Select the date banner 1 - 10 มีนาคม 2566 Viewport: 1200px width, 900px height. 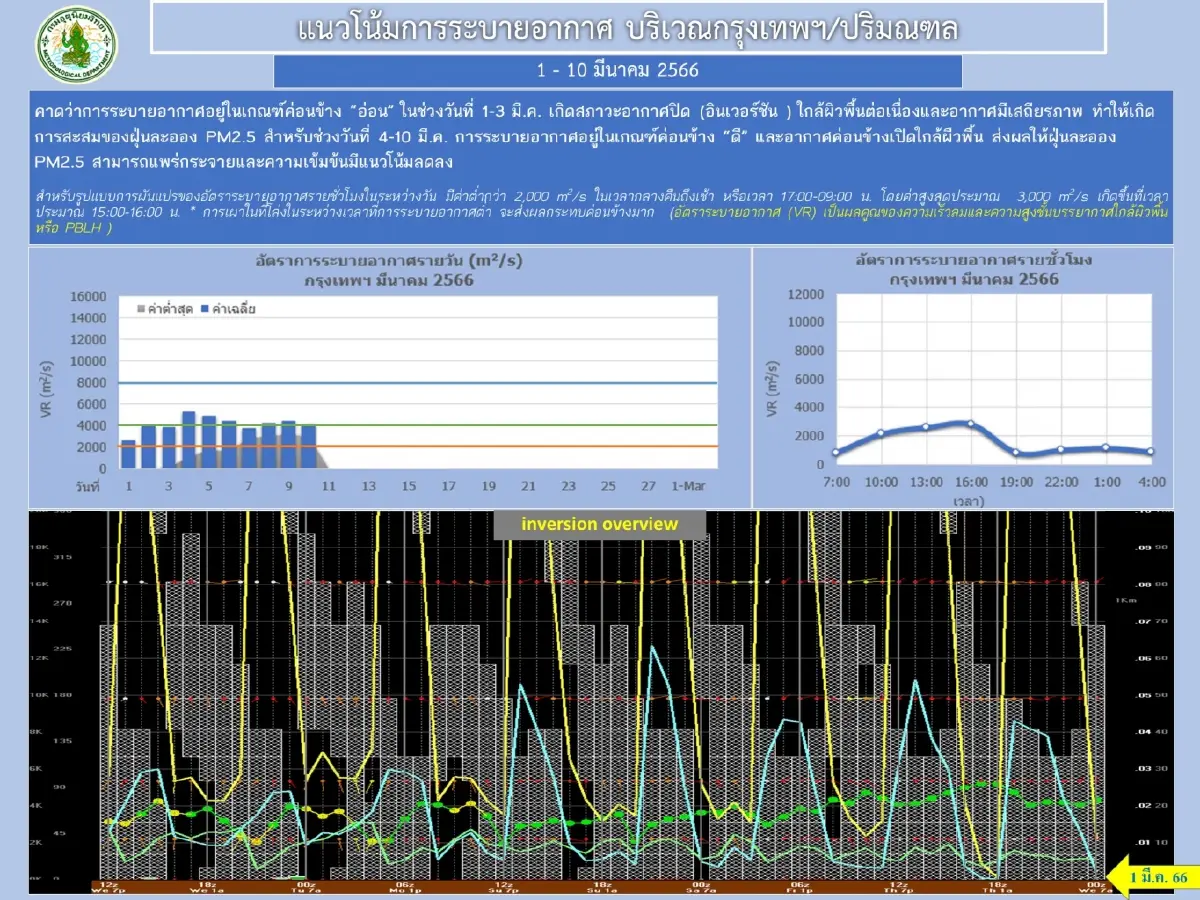tap(617, 71)
